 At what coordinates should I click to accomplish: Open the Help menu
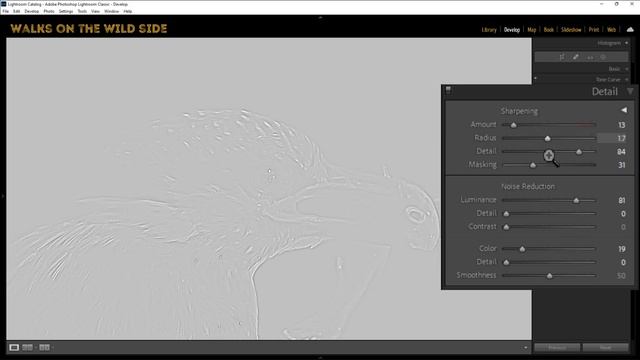(127, 11)
